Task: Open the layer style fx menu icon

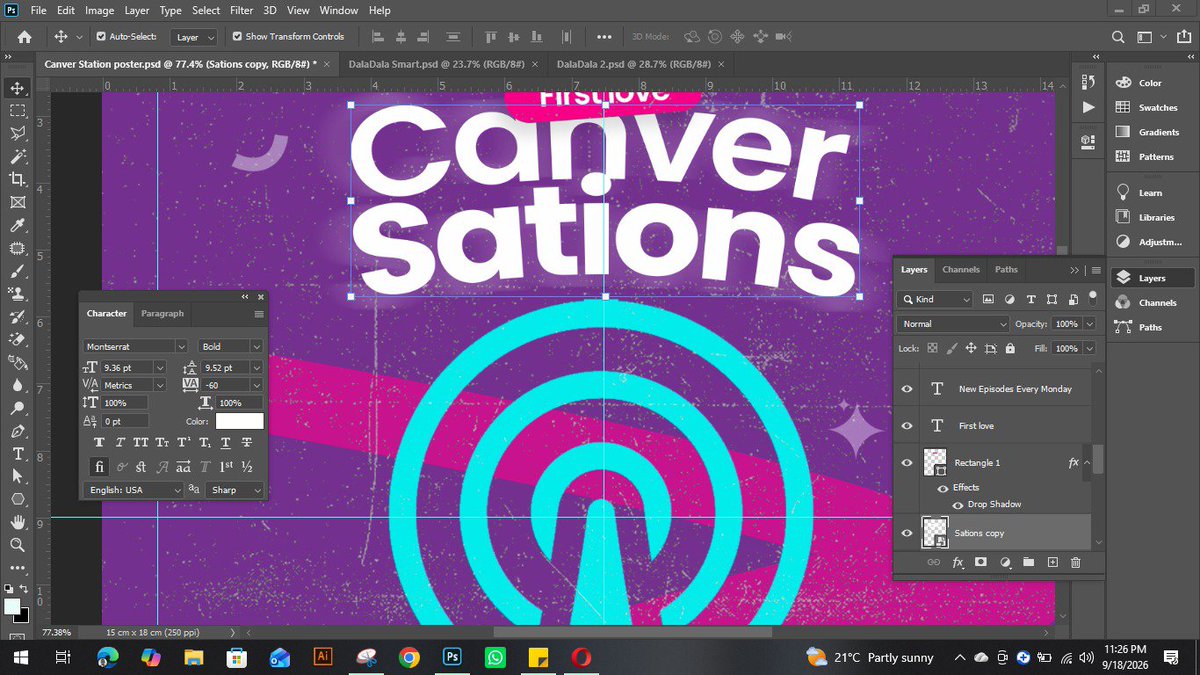Action: 957,563
